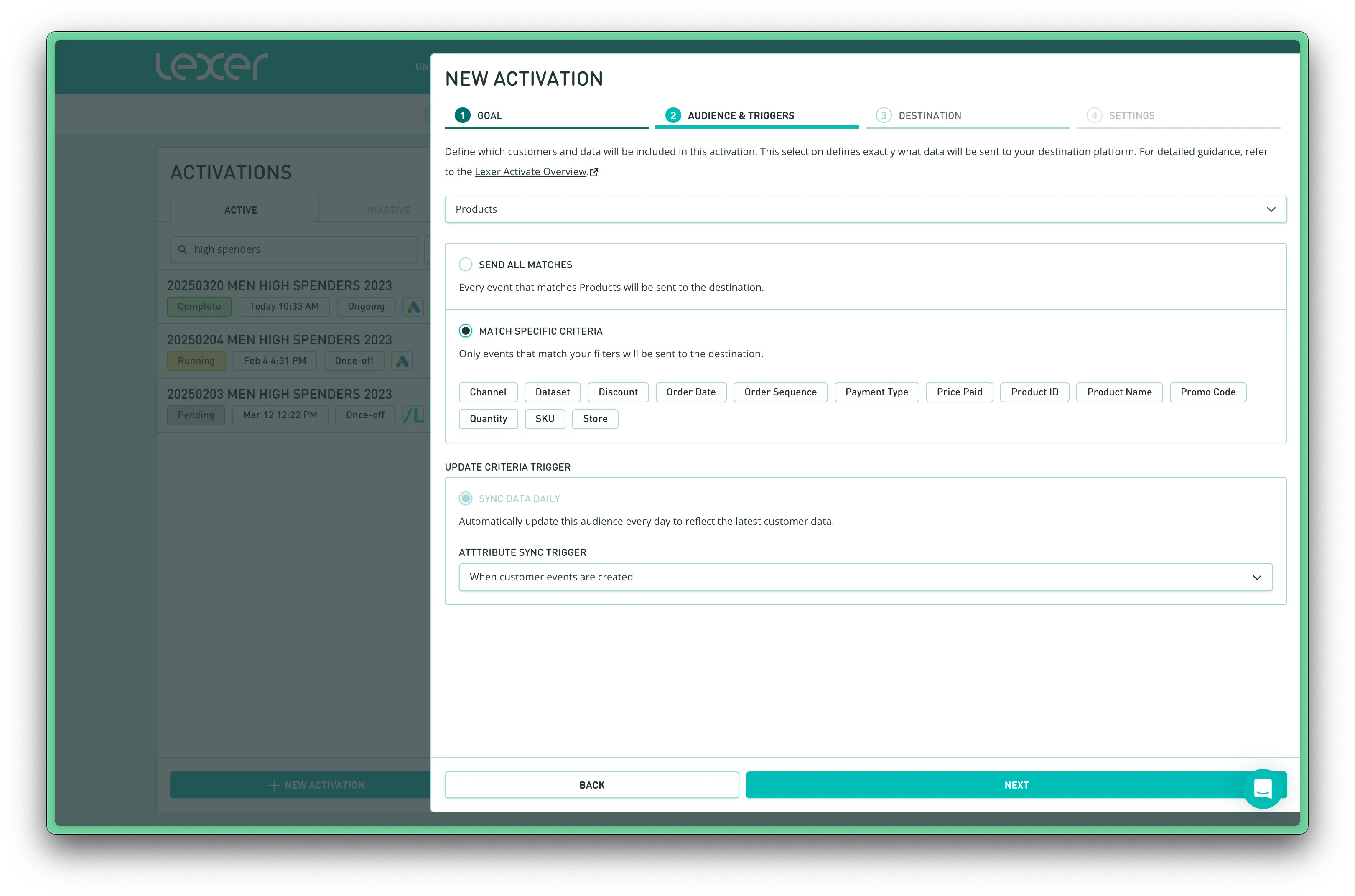This screenshot has width=1355, height=896.
Task: Click the Back button
Action: pos(591,785)
